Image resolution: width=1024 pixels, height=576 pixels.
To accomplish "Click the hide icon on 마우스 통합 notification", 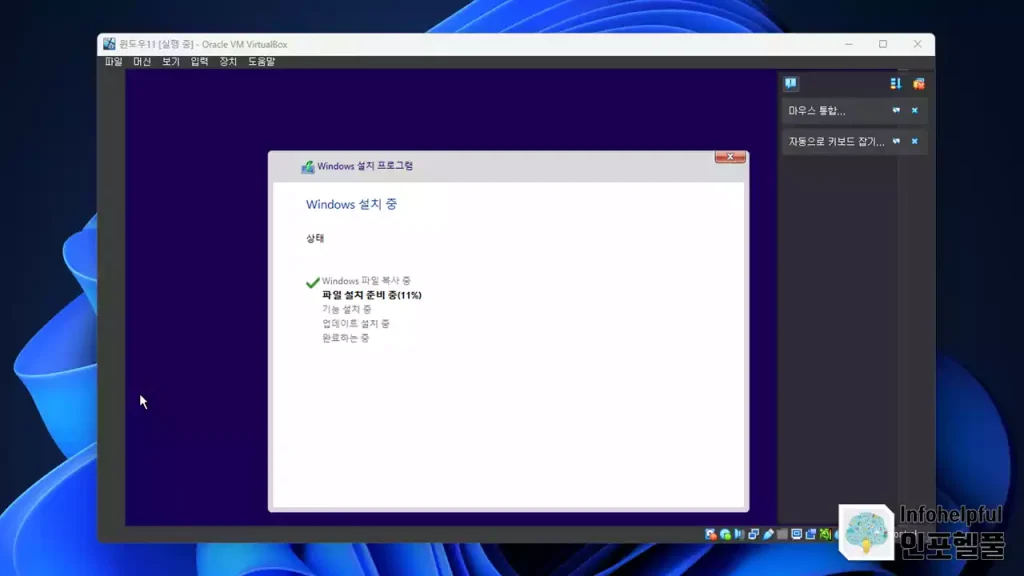I will [896, 110].
